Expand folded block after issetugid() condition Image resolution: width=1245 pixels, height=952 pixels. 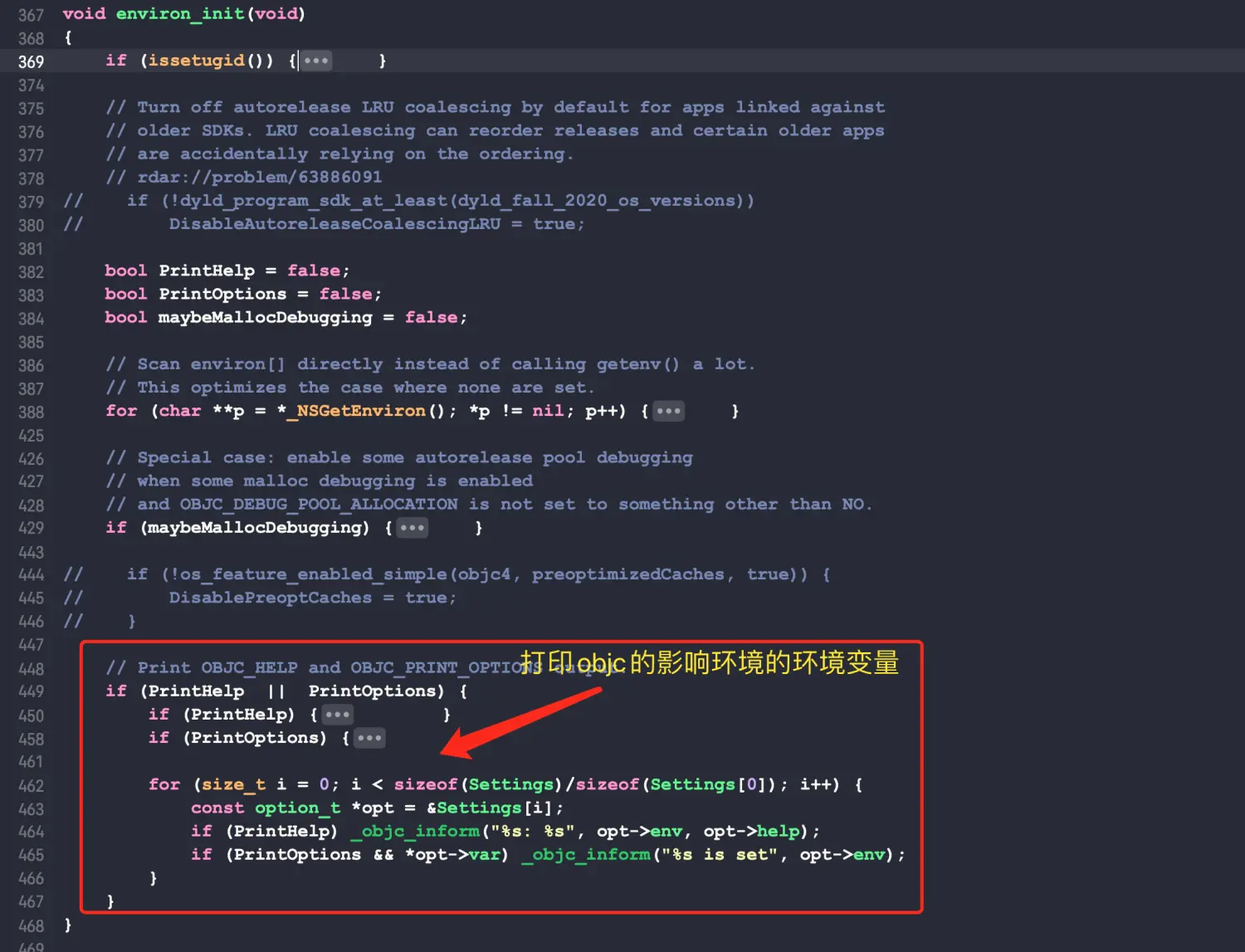315,61
